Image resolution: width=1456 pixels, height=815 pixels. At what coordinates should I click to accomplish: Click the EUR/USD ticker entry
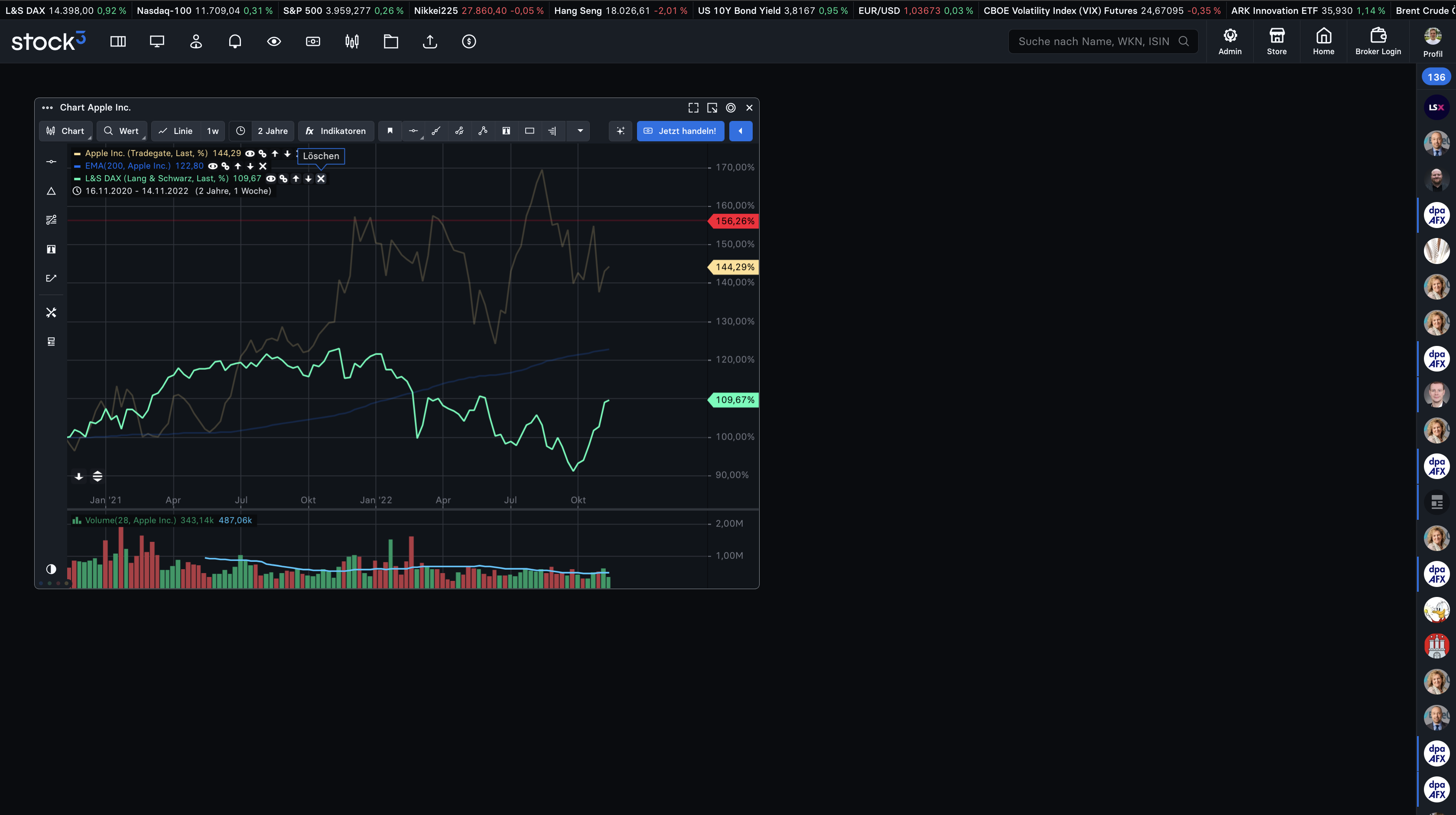915,10
